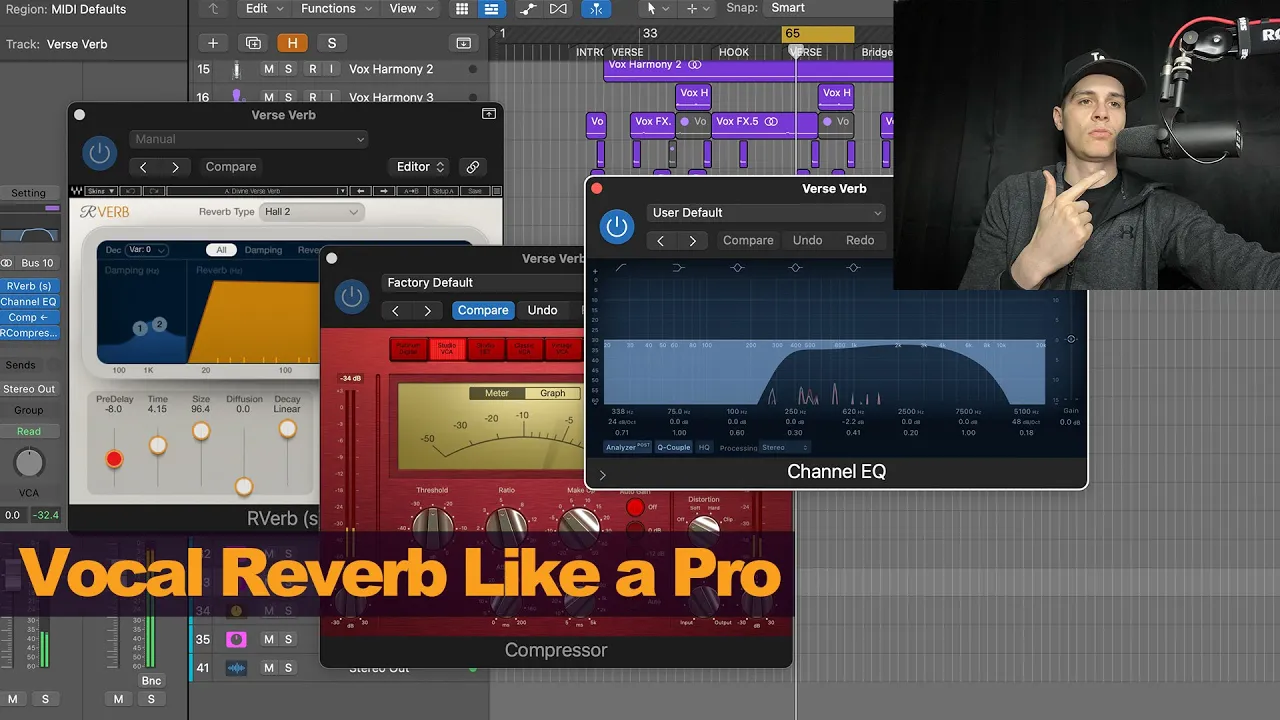1280x720 pixels.
Task: Open the Edit menu in tracks area
Action: tap(264, 9)
